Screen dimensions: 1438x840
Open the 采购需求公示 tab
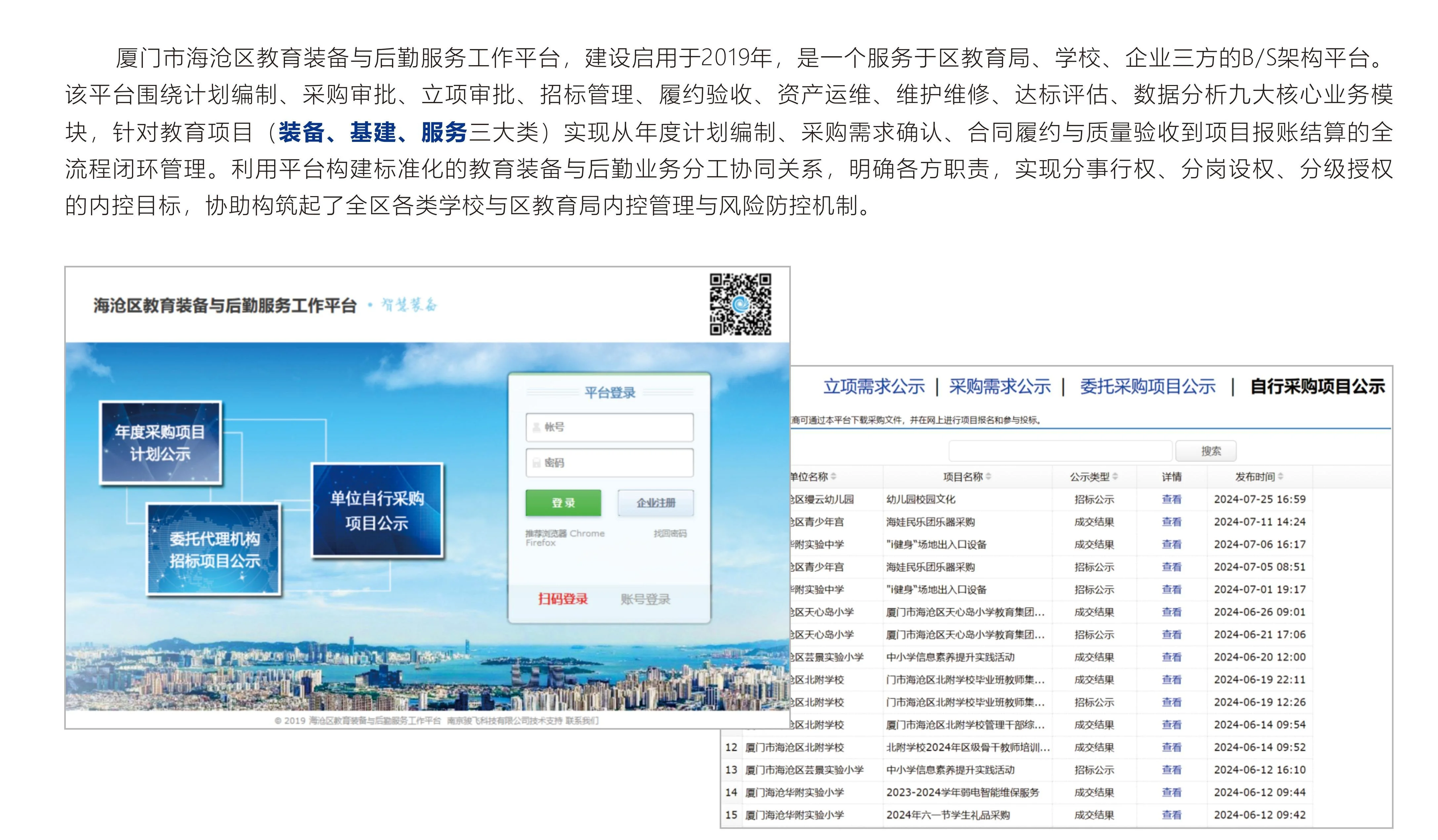999,386
